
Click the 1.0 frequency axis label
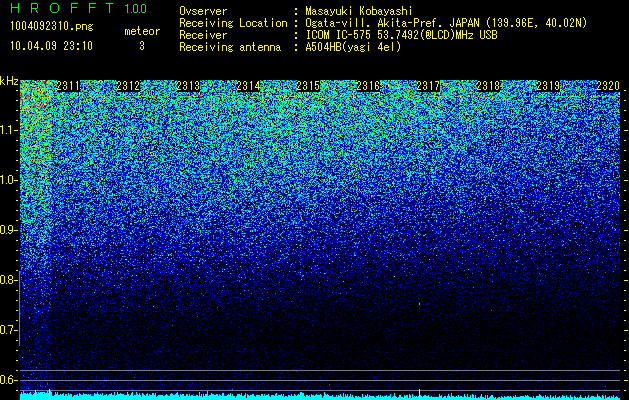(8, 180)
